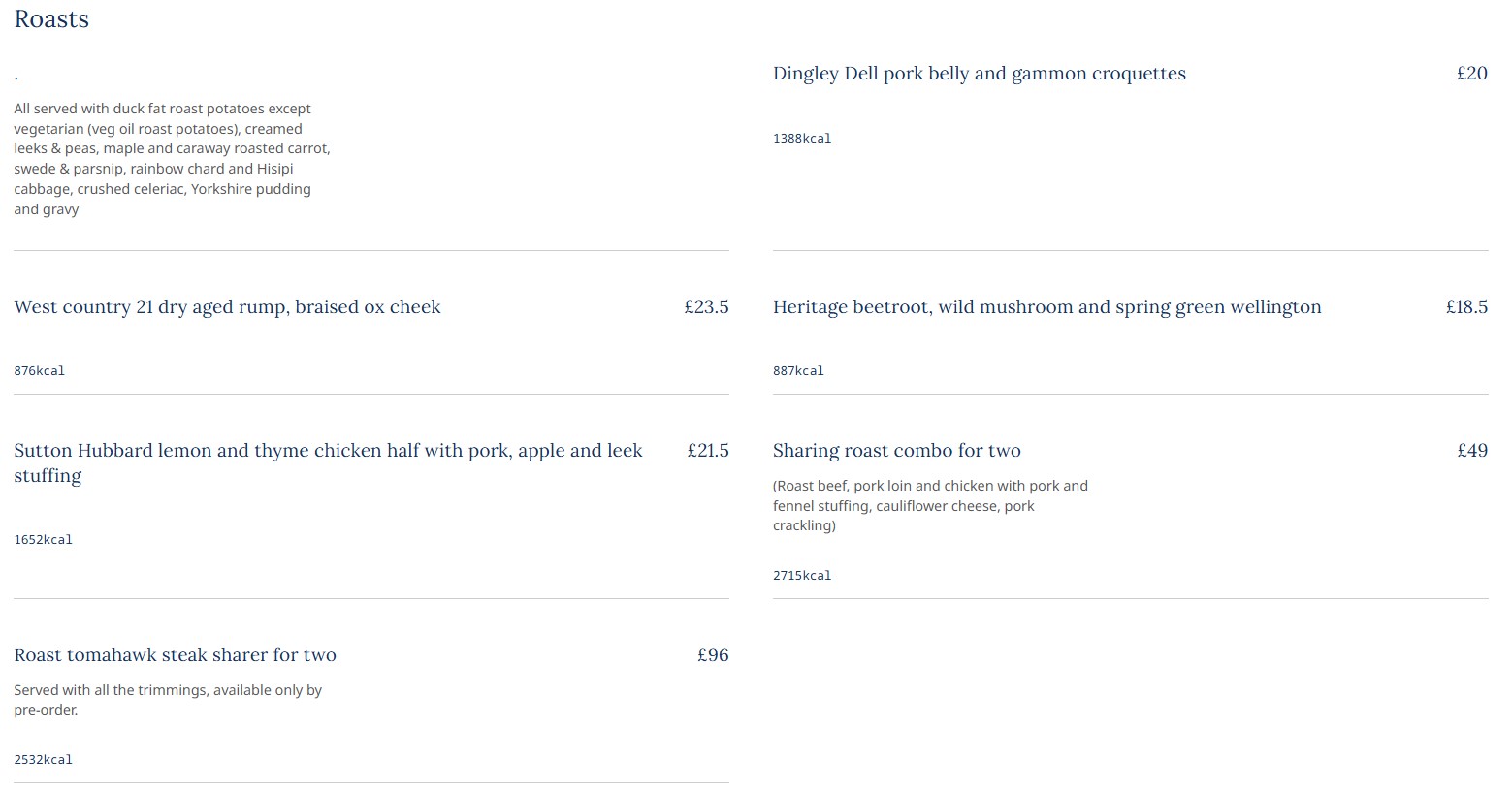Open the Roast tomahawk steak sharer item
Viewport: 1512px width, 794px height.
(x=175, y=655)
